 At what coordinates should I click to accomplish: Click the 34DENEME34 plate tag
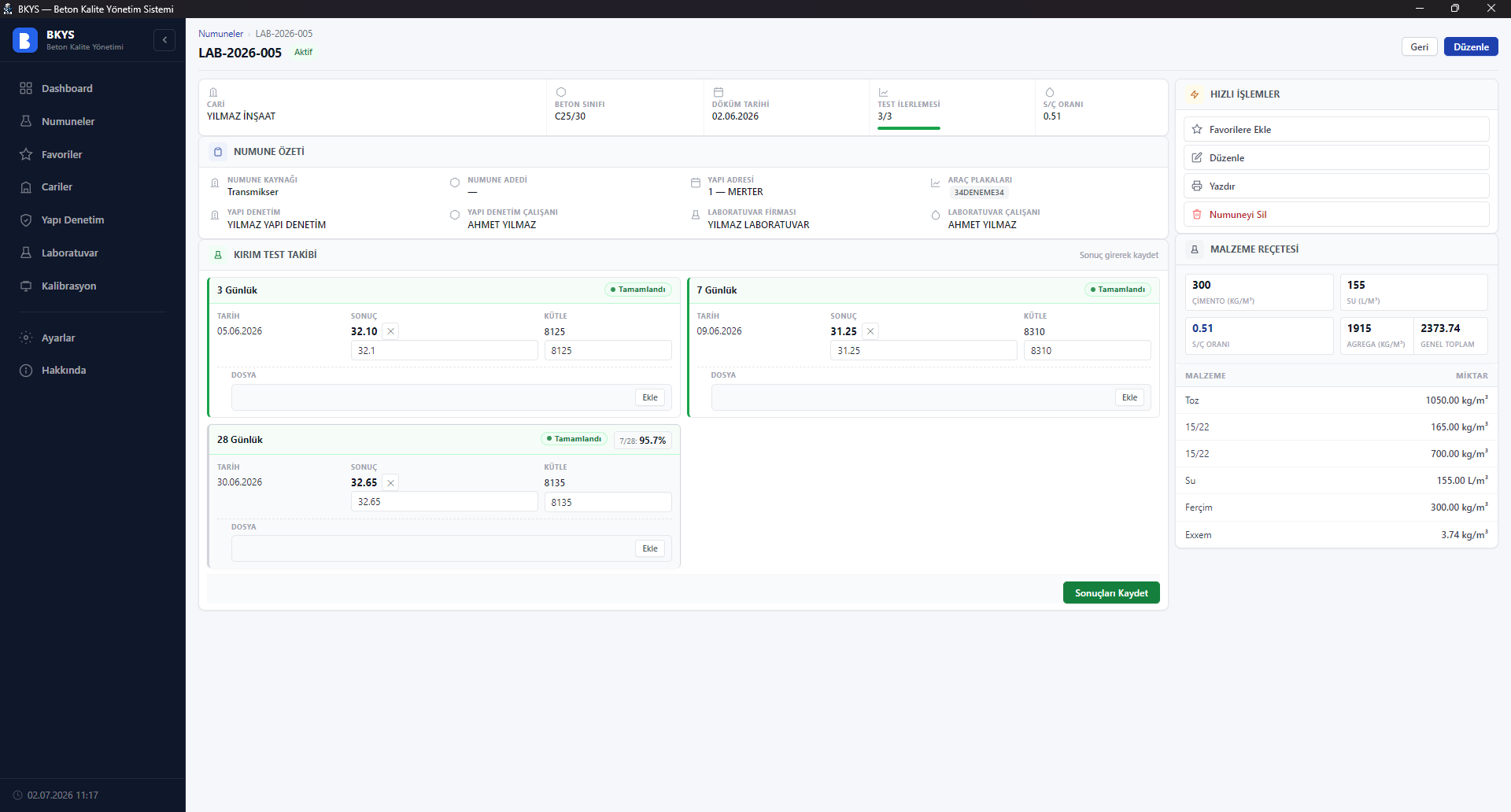[x=979, y=193]
